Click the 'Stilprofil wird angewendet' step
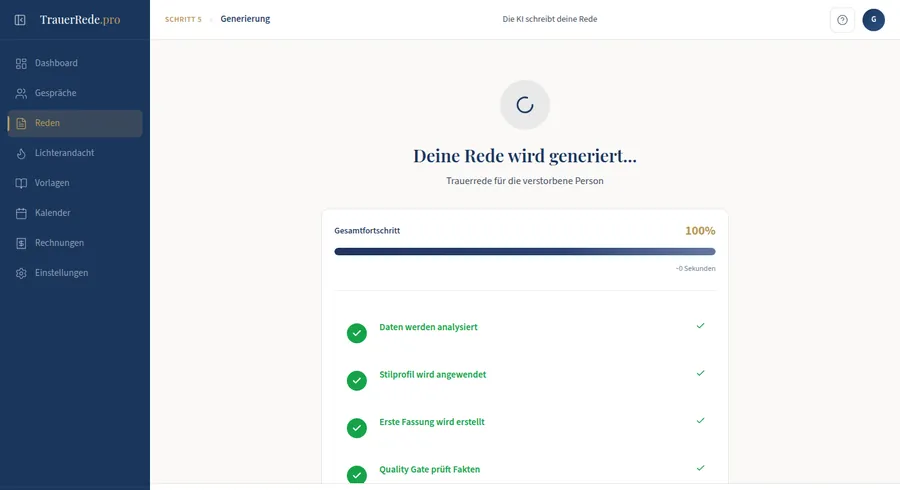The height and width of the screenshot is (490, 900). coord(432,375)
